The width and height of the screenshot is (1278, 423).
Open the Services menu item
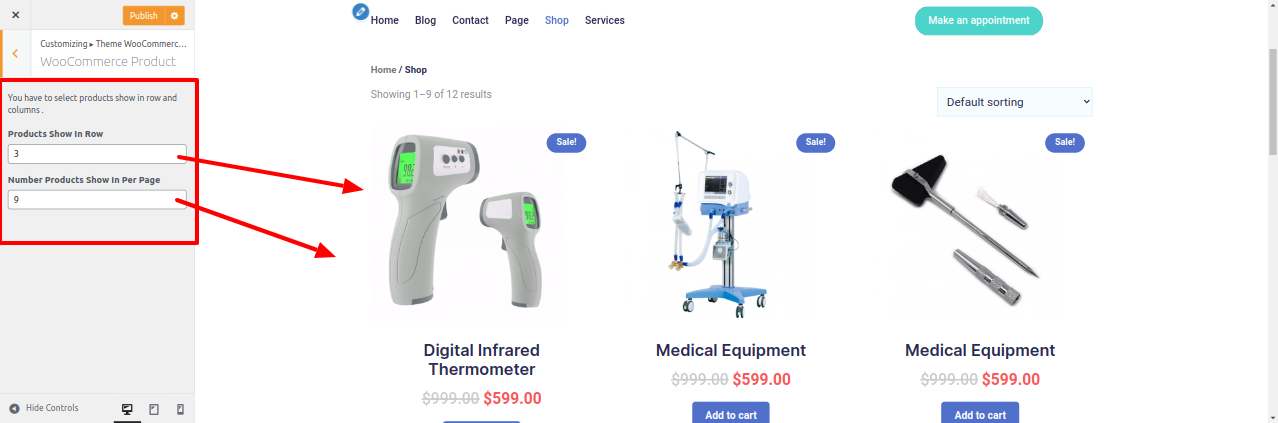(605, 20)
